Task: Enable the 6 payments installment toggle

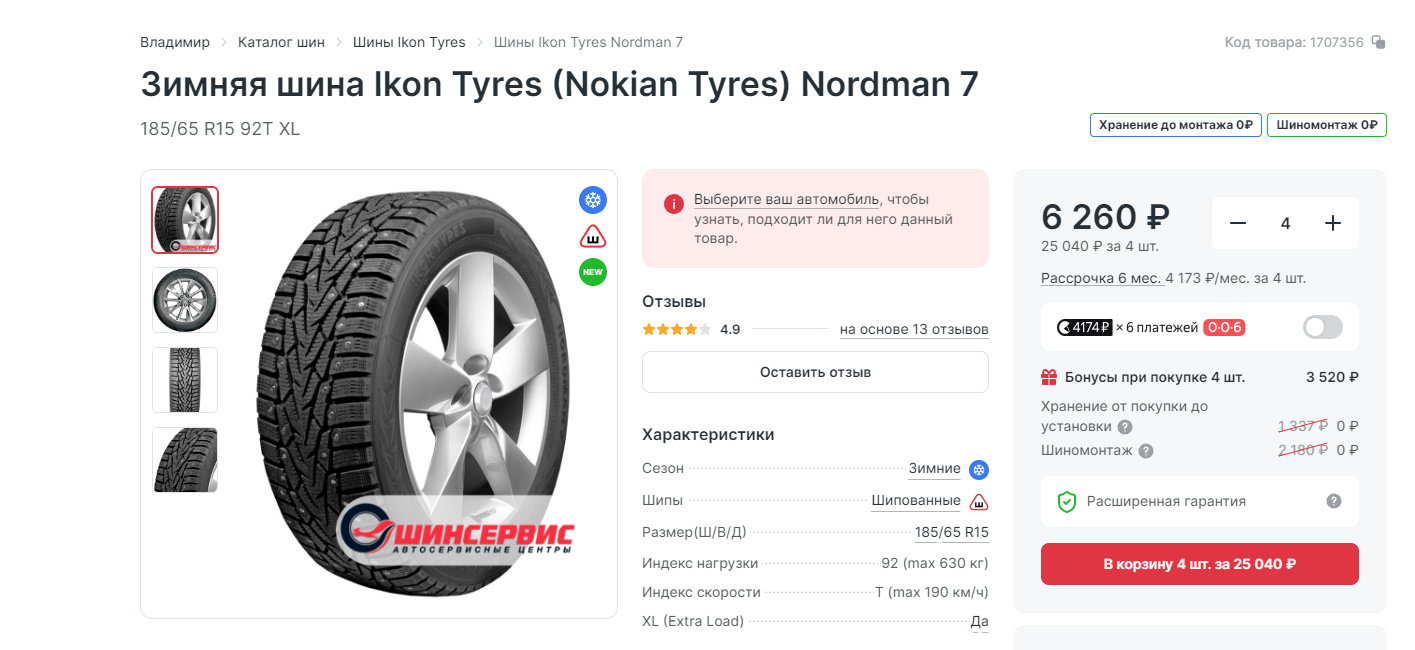Action: 1322,327
